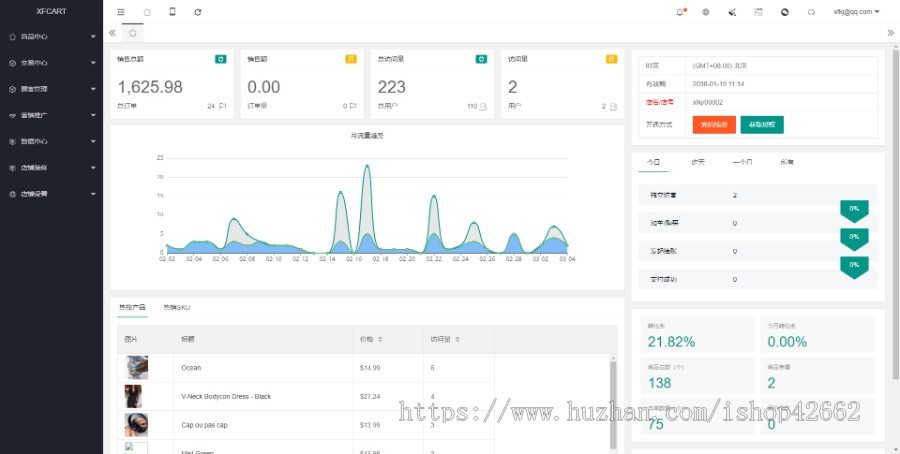
Task: Click the '$27.24' price cell
Action: (370, 397)
